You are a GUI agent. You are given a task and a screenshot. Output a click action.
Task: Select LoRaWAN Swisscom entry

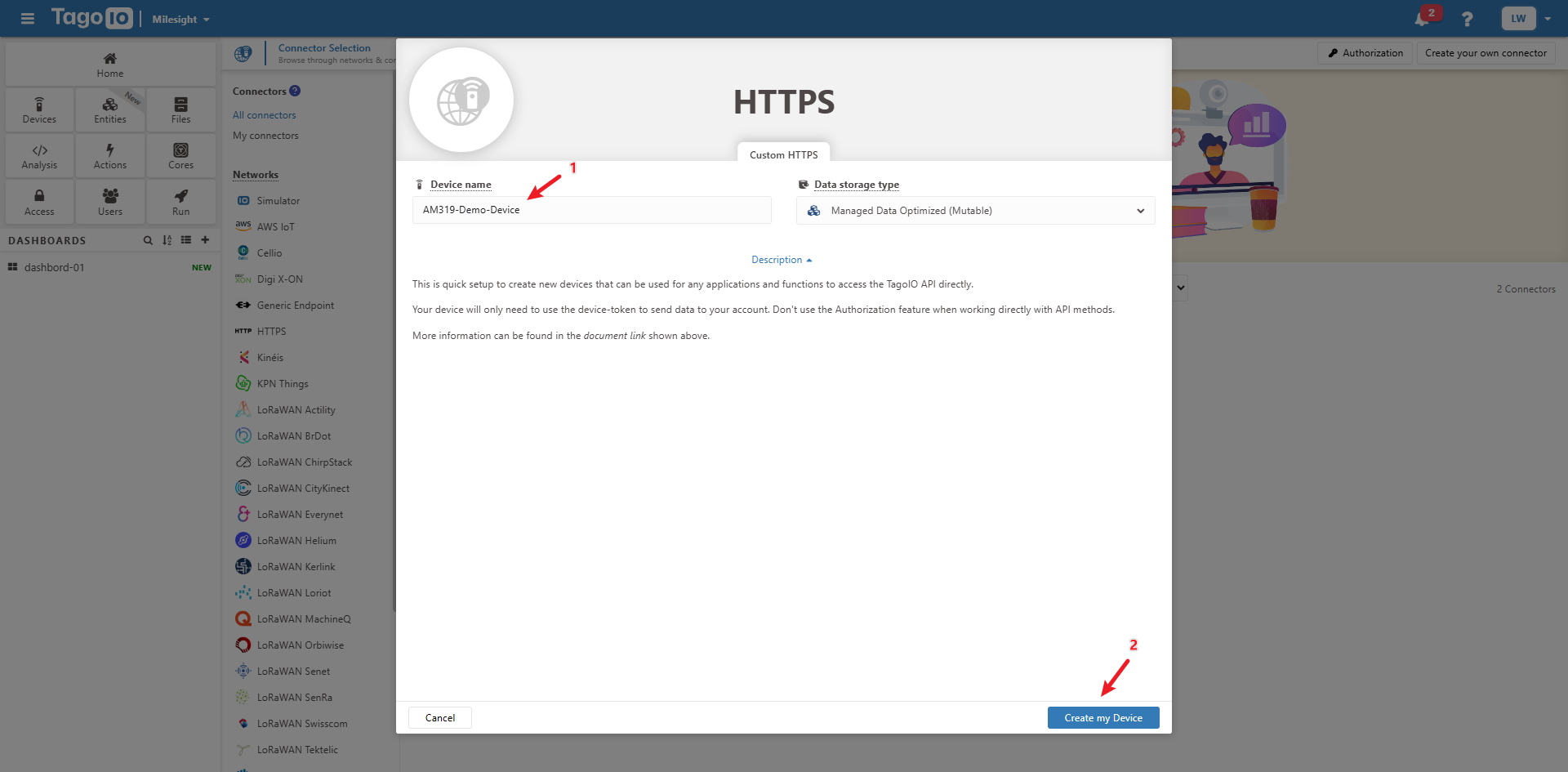point(302,724)
